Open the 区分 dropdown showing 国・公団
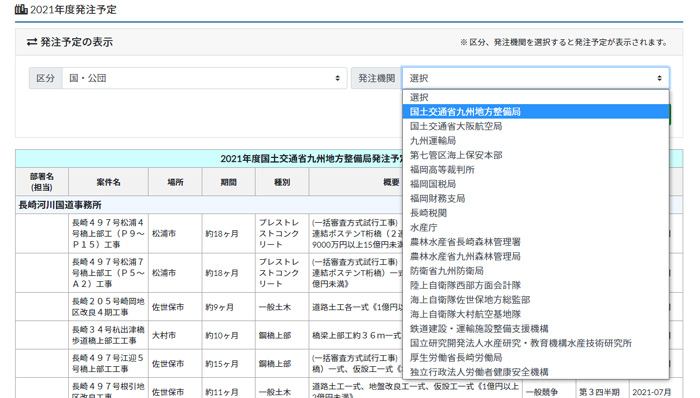The height and width of the screenshot is (398, 700). point(204,78)
